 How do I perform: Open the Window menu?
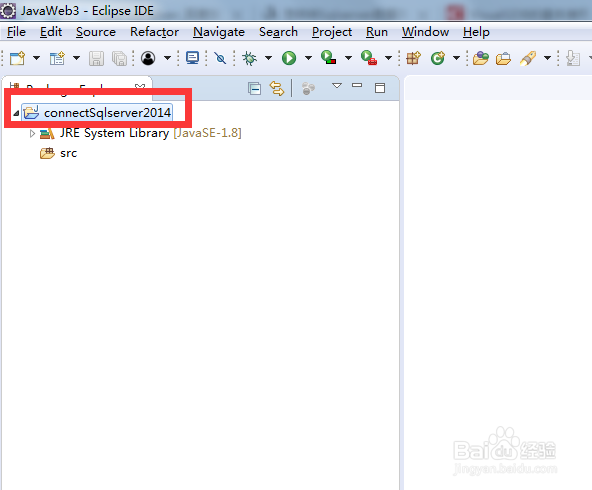point(426,32)
